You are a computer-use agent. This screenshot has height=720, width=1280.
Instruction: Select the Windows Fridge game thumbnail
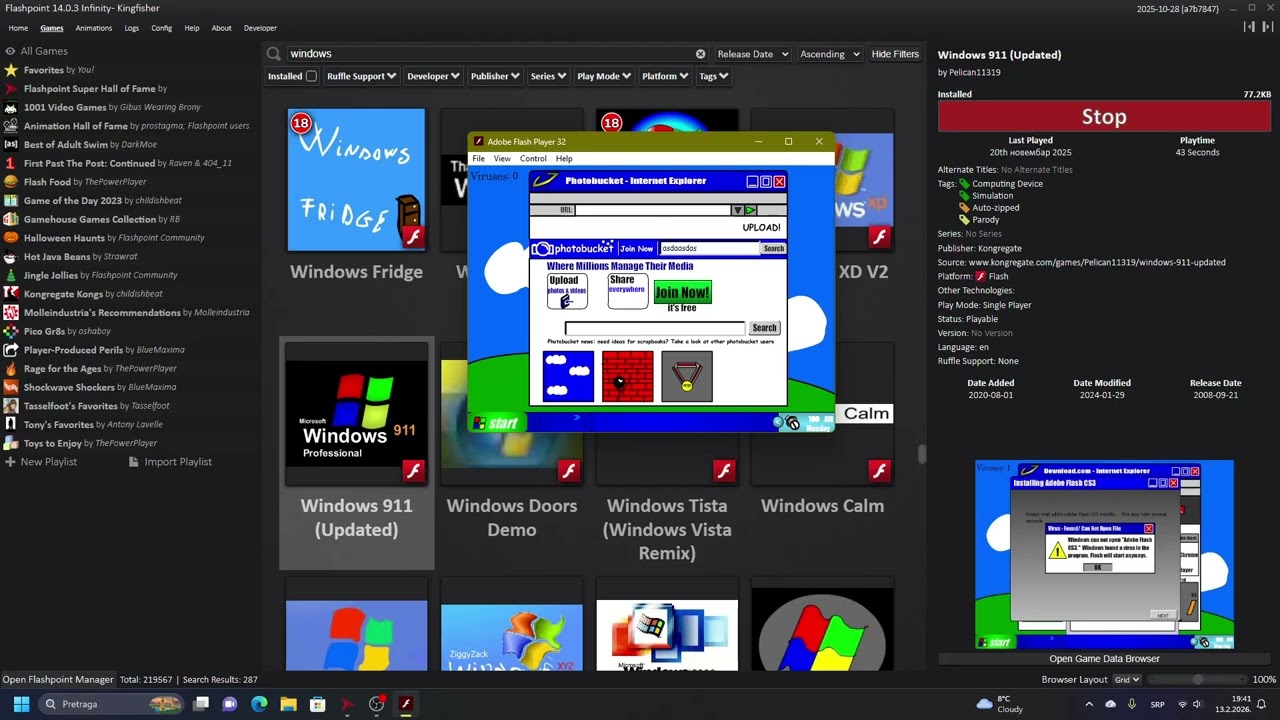[356, 180]
